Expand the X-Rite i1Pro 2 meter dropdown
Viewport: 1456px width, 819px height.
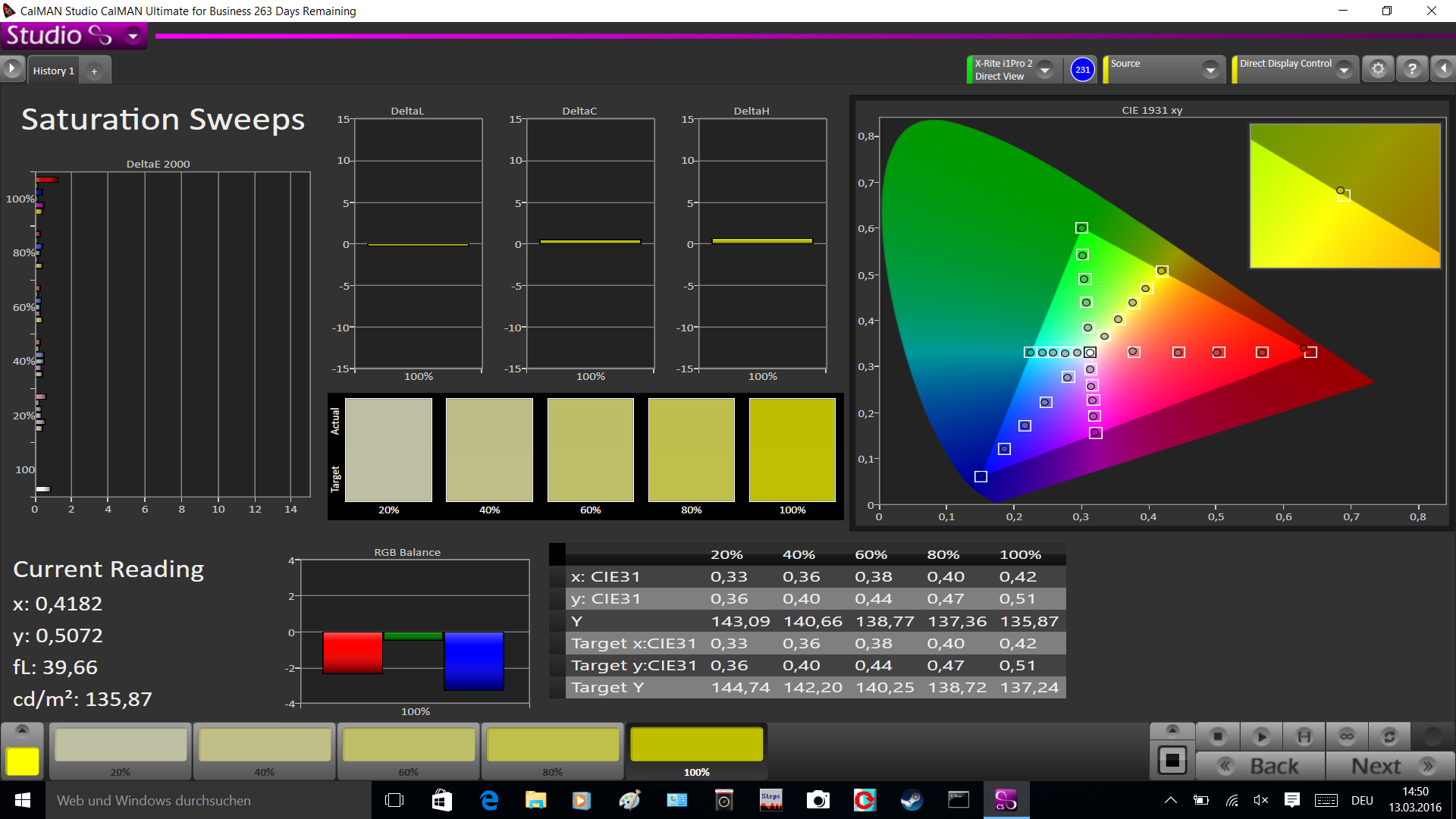pyautogui.click(x=1045, y=70)
